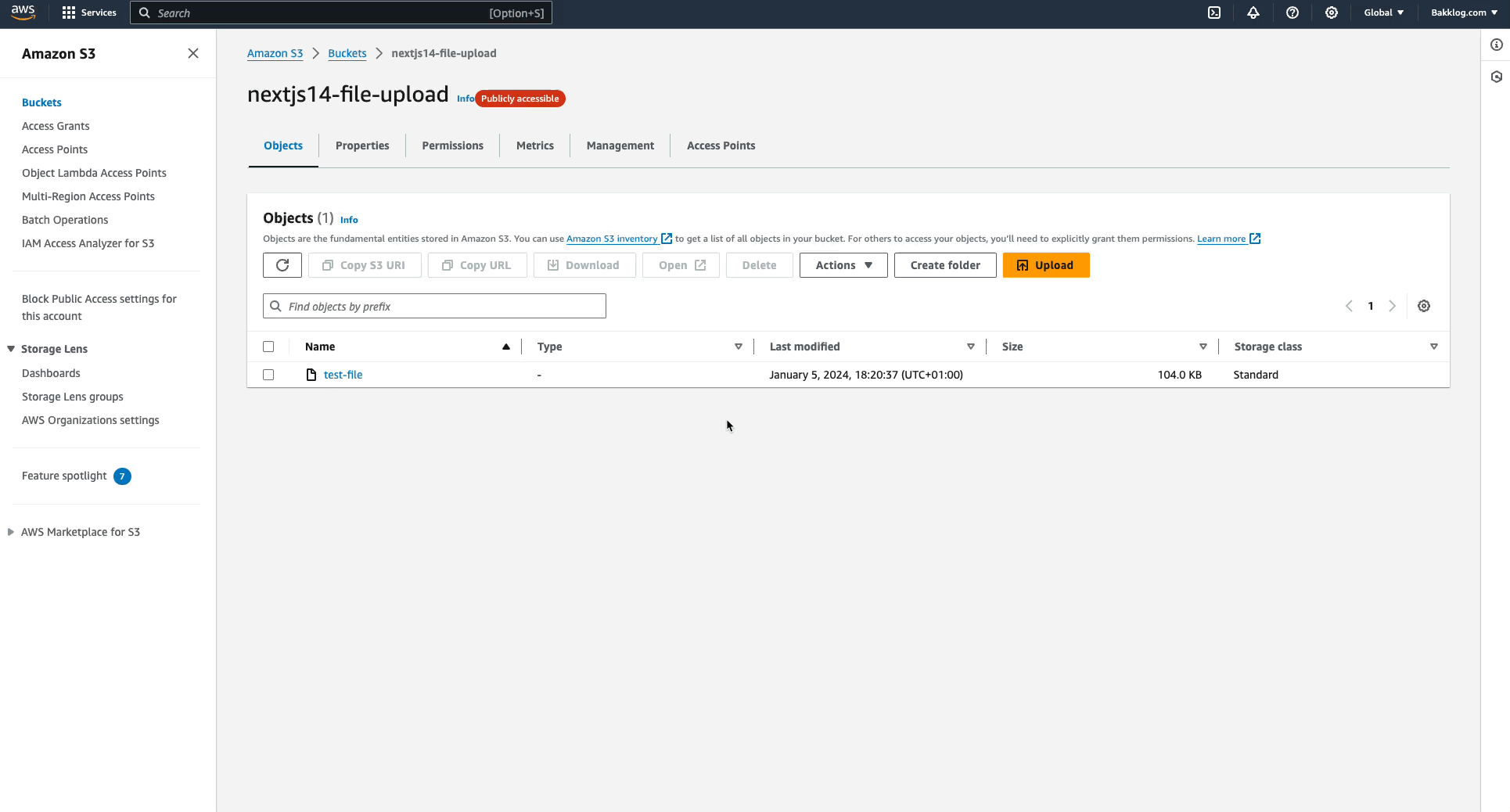The image size is (1510, 812).
Task: Toggle the select-all objects checkbox
Action: click(x=268, y=347)
